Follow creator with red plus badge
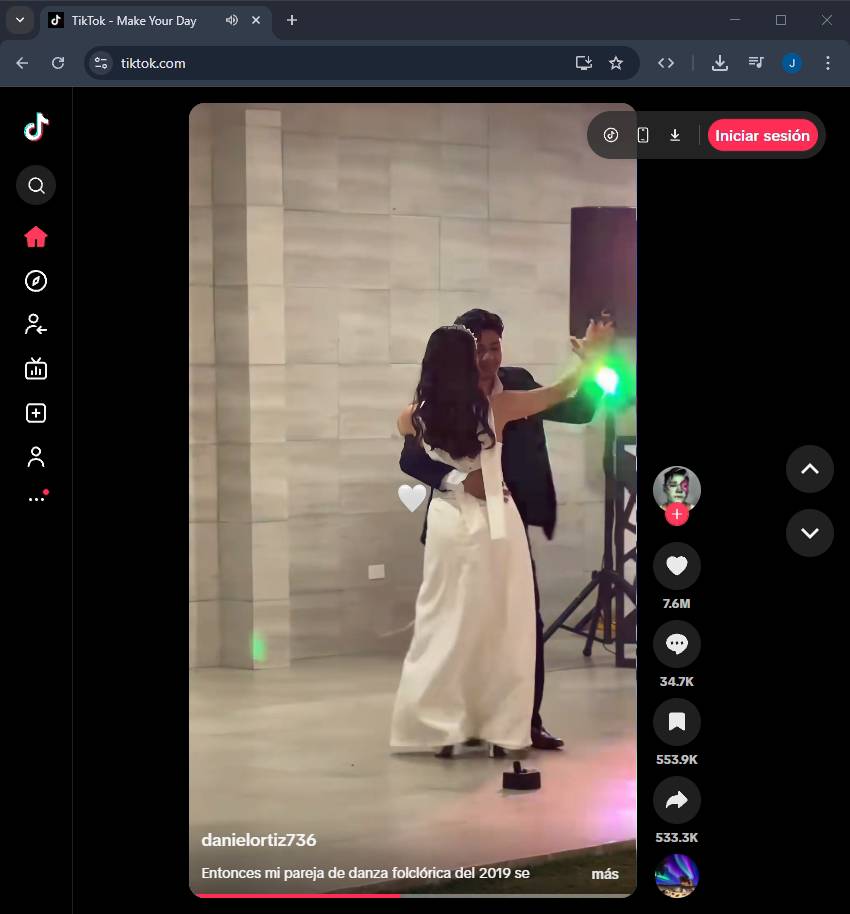 [x=677, y=514]
